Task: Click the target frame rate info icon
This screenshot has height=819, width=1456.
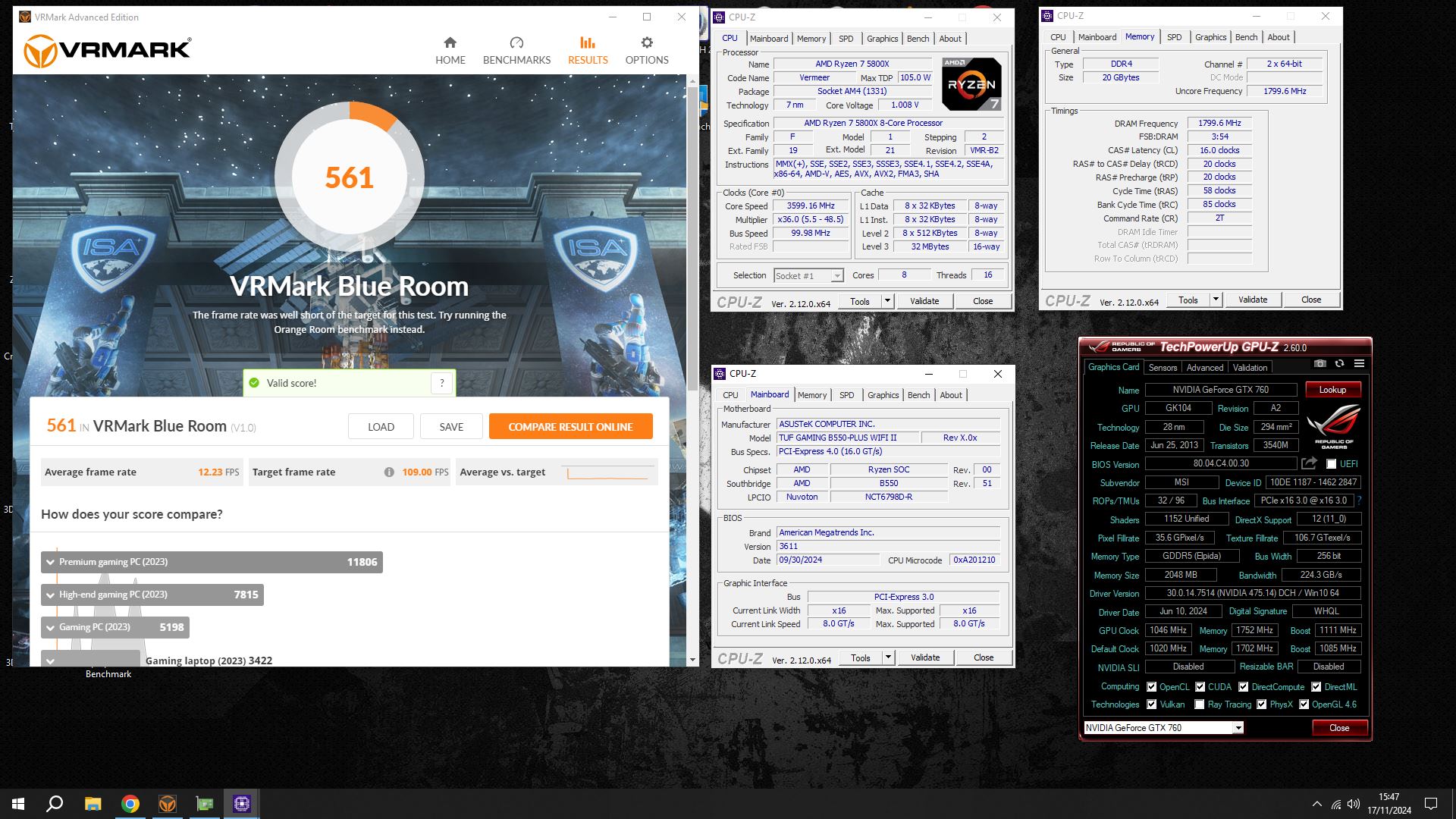Action: coord(389,472)
